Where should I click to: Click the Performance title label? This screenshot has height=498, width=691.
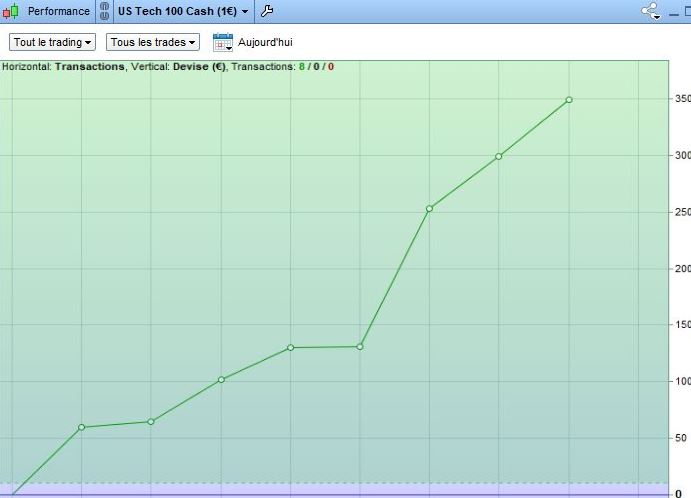coord(59,11)
